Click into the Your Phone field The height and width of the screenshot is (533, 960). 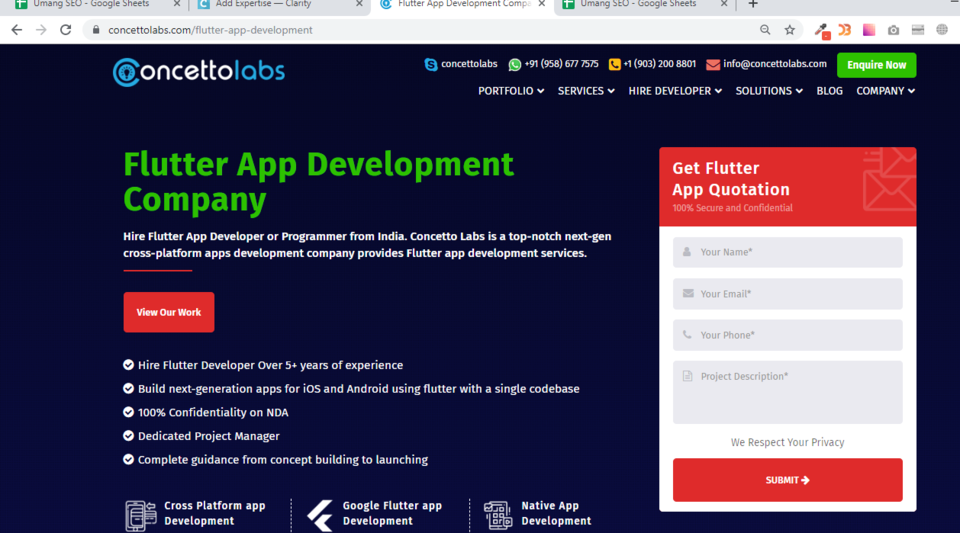[787, 335]
